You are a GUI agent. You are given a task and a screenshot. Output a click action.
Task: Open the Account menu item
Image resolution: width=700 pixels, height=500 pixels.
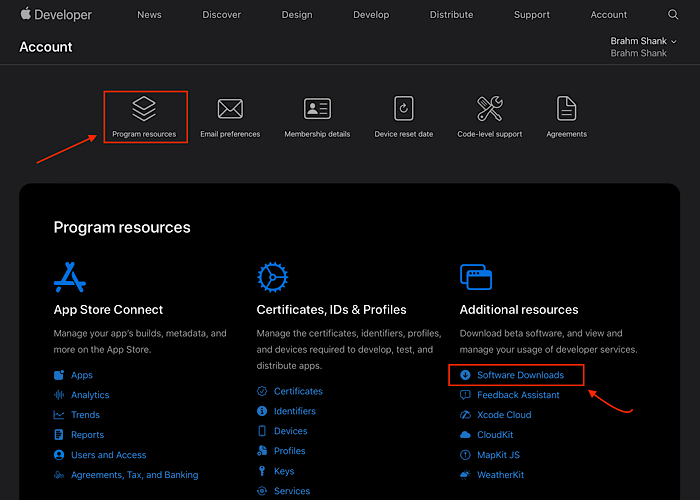coord(608,15)
